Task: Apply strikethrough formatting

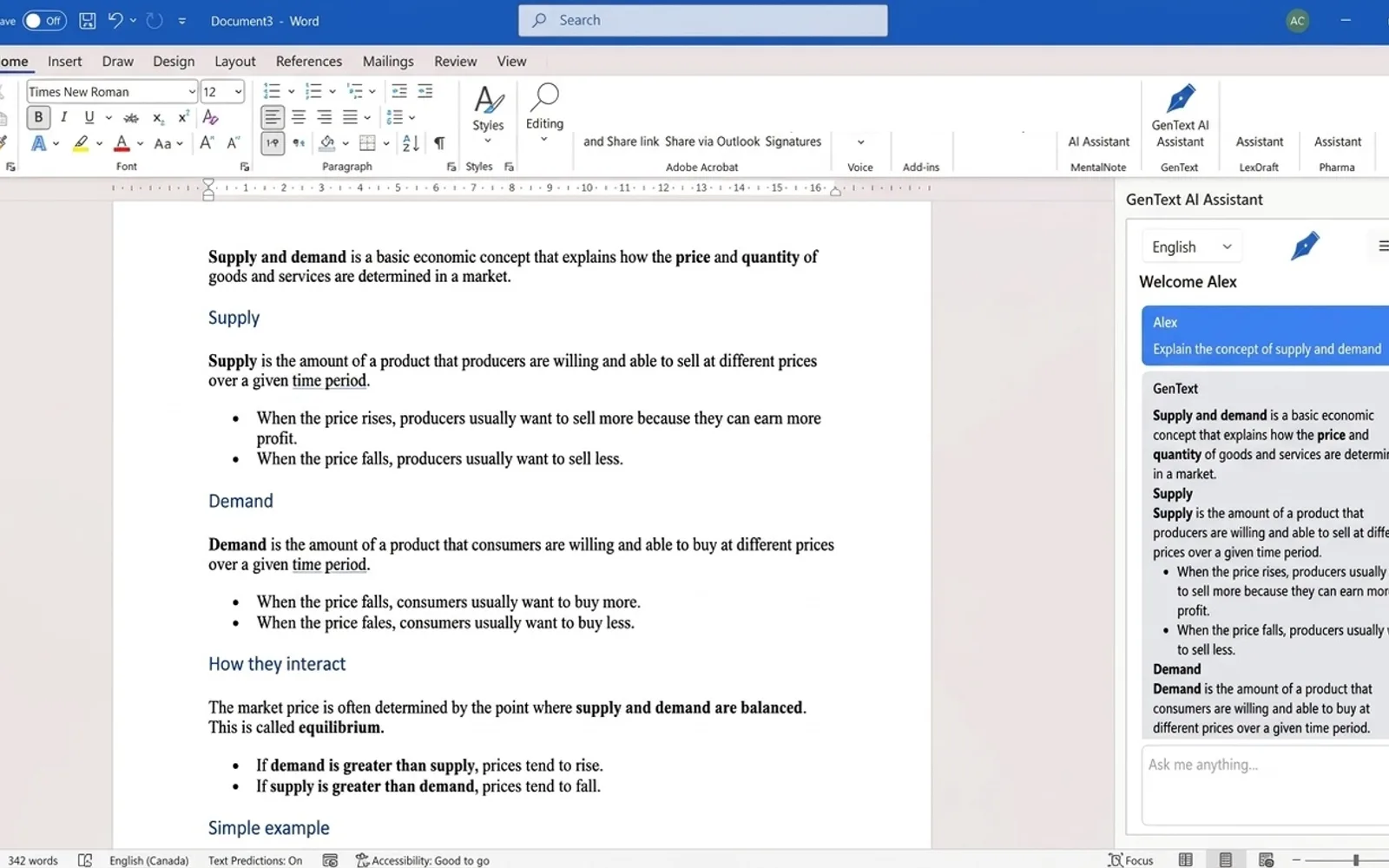Action: [x=131, y=118]
